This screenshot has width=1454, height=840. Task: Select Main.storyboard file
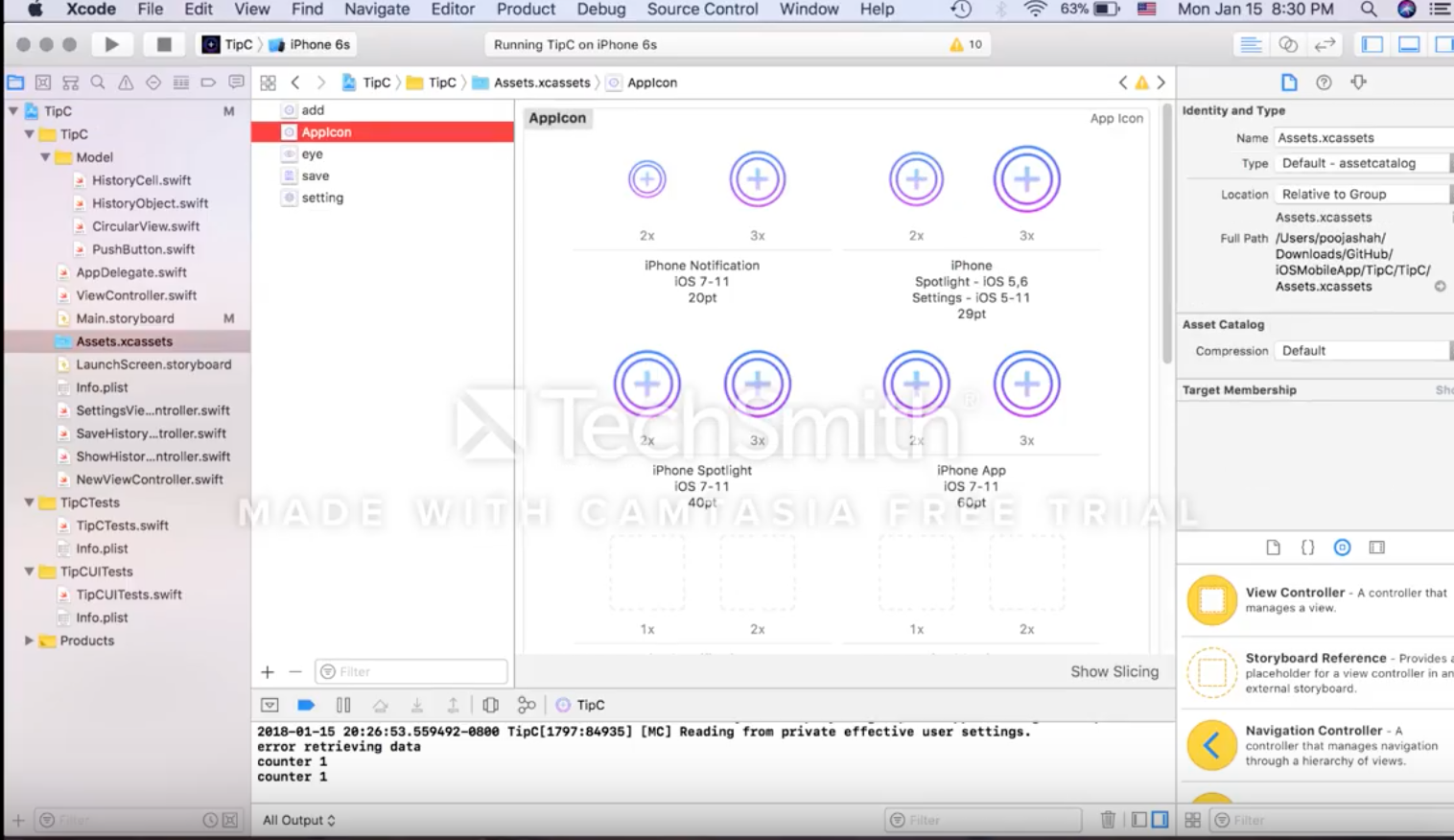point(126,318)
